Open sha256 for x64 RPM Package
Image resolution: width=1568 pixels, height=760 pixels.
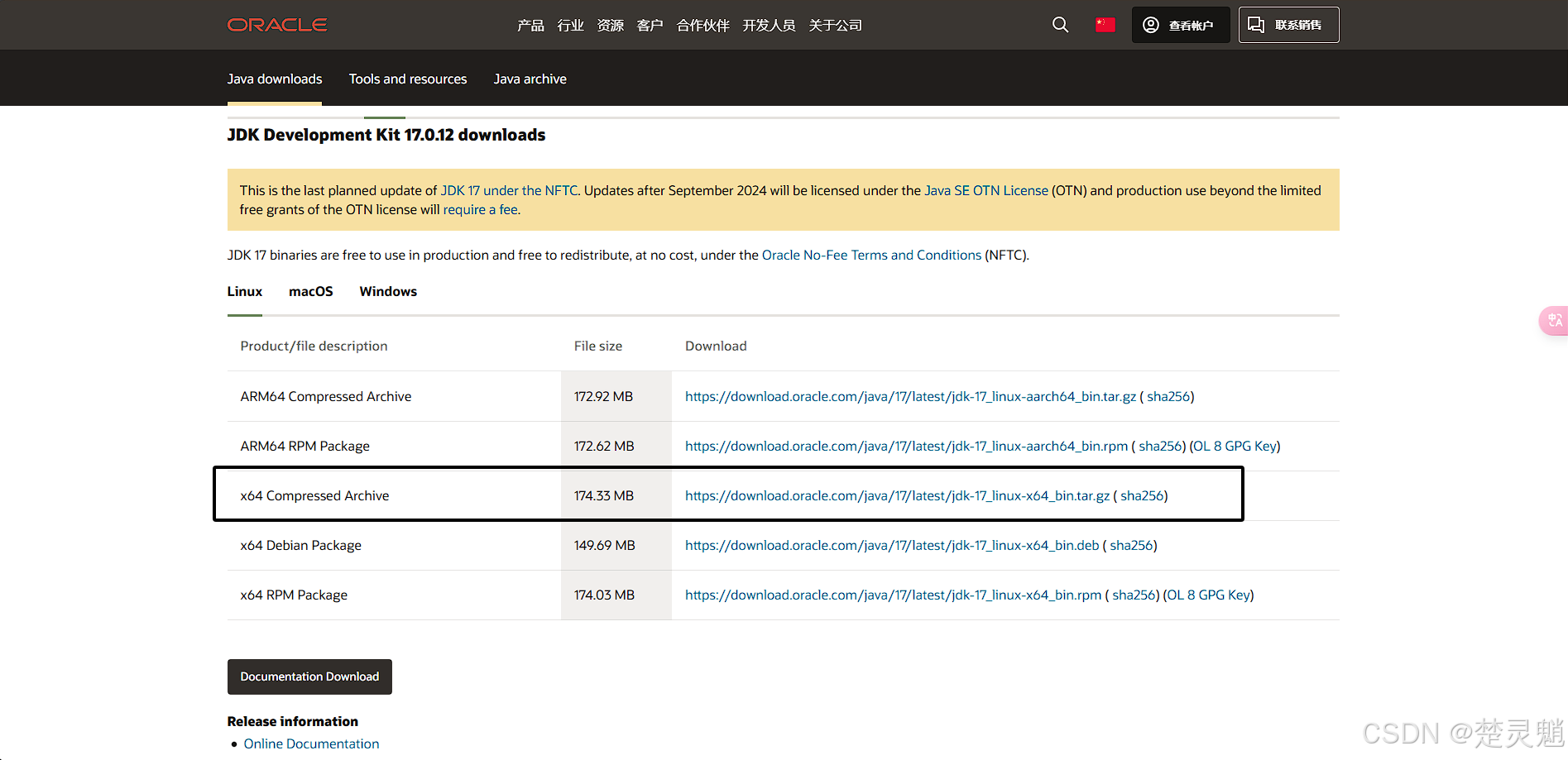pyautogui.click(x=1133, y=595)
